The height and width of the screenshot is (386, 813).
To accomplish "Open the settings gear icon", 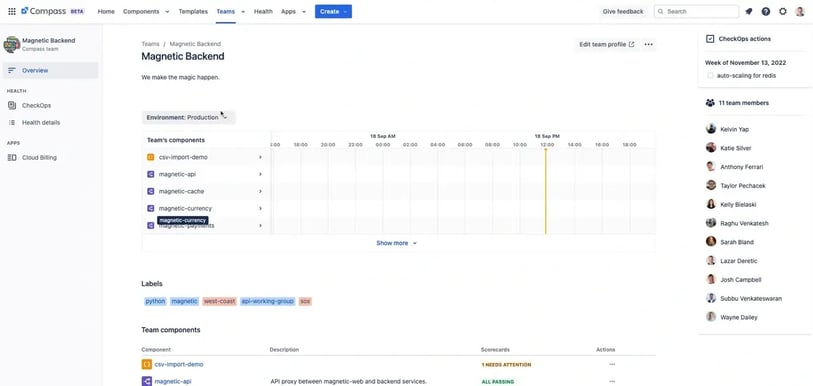I will (x=783, y=11).
